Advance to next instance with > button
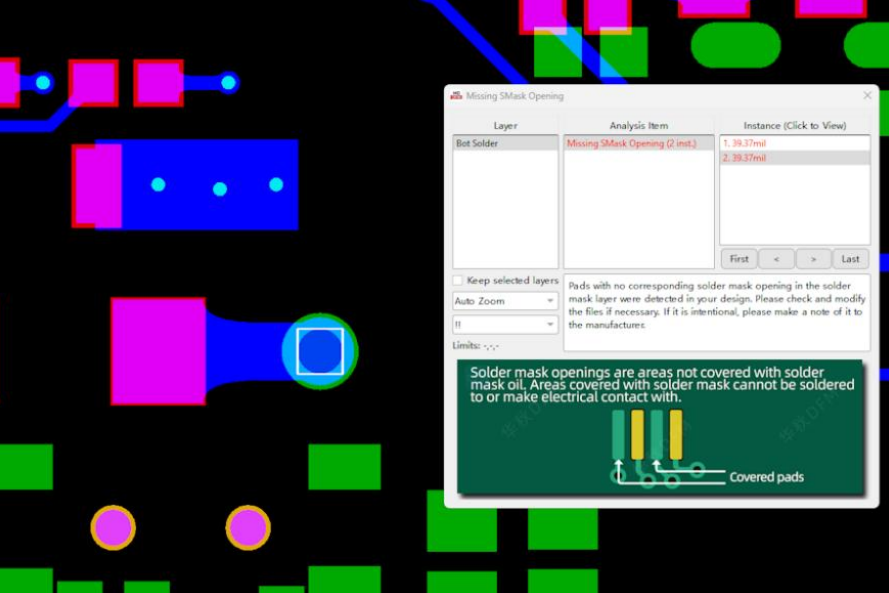The image size is (889, 593). click(x=813, y=259)
